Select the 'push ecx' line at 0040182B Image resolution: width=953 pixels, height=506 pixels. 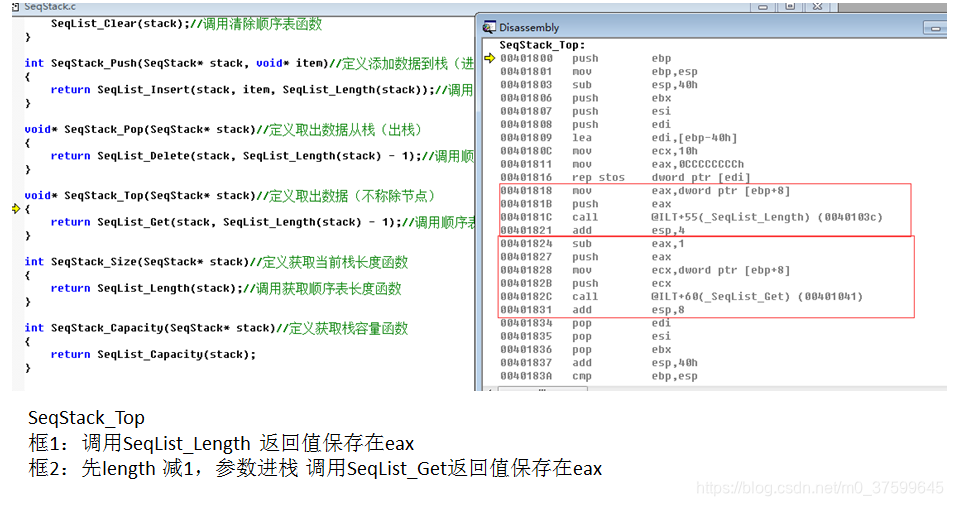(586, 284)
